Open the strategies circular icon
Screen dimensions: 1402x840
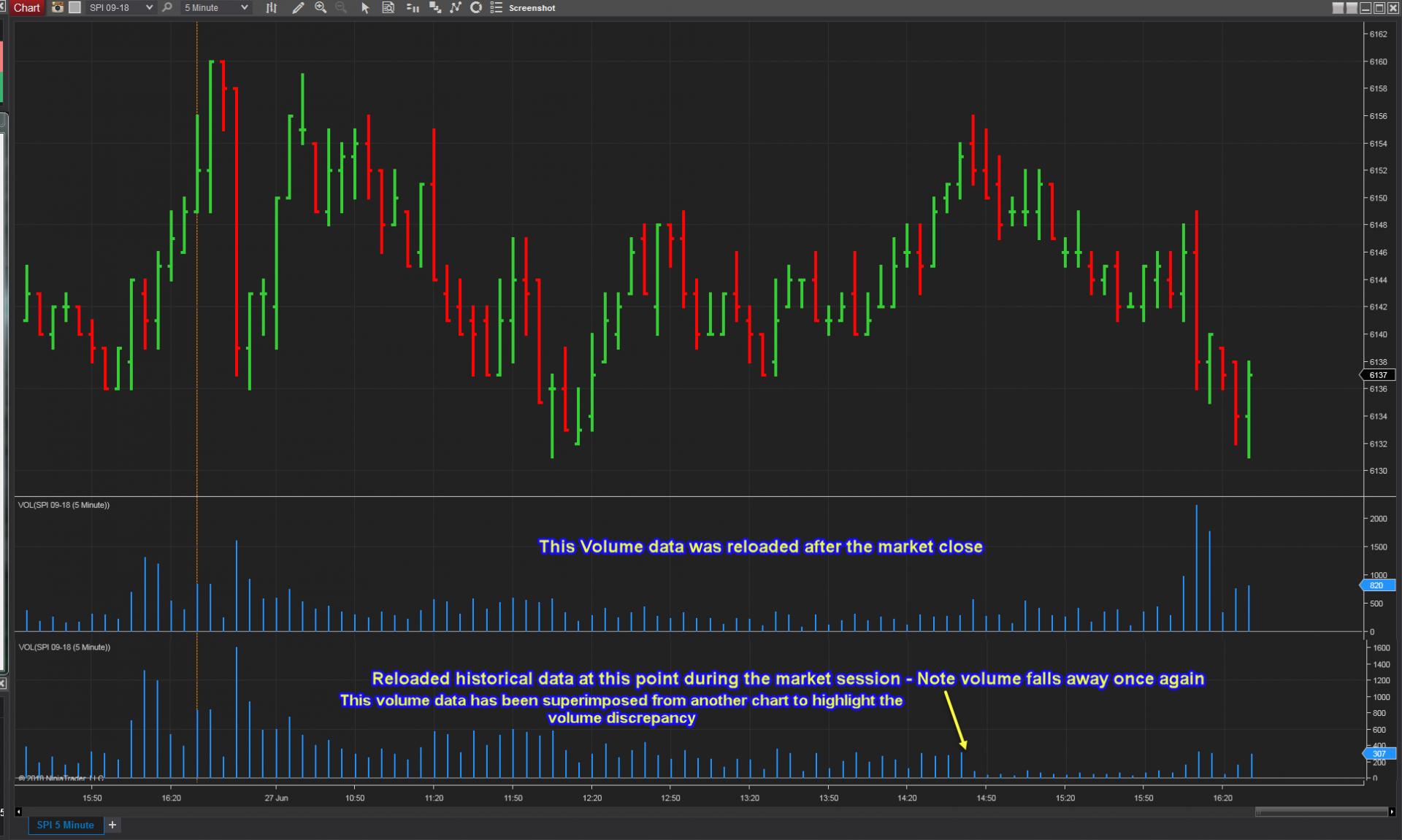click(476, 8)
